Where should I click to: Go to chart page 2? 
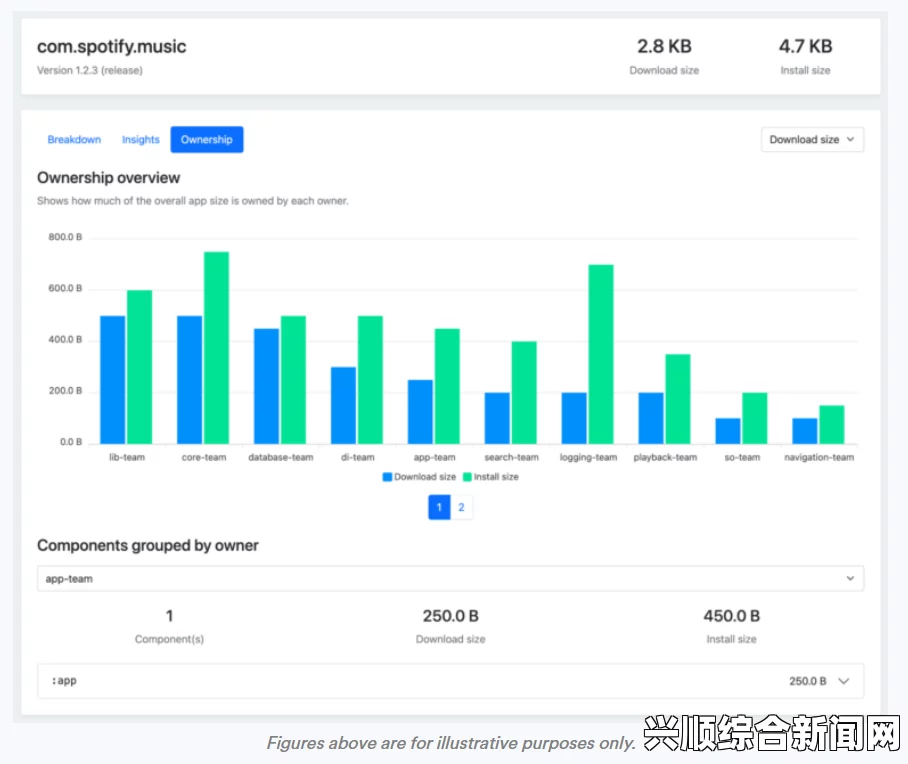pos(462,507)
